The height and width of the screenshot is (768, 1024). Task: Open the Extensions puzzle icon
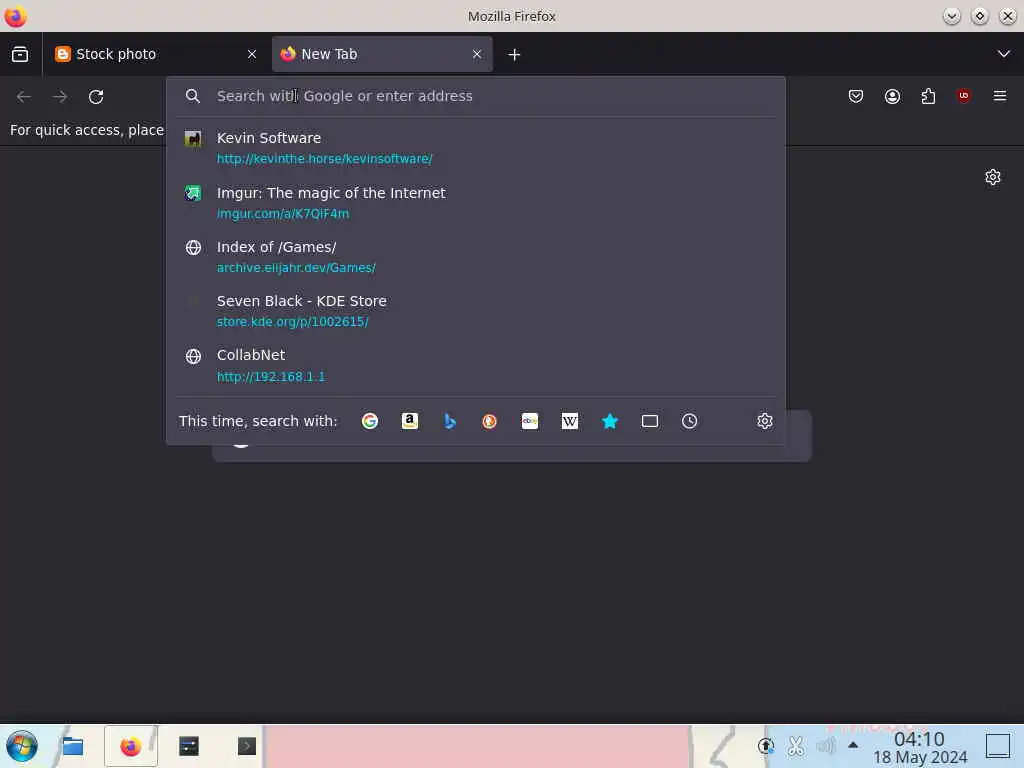pos(928,97)
